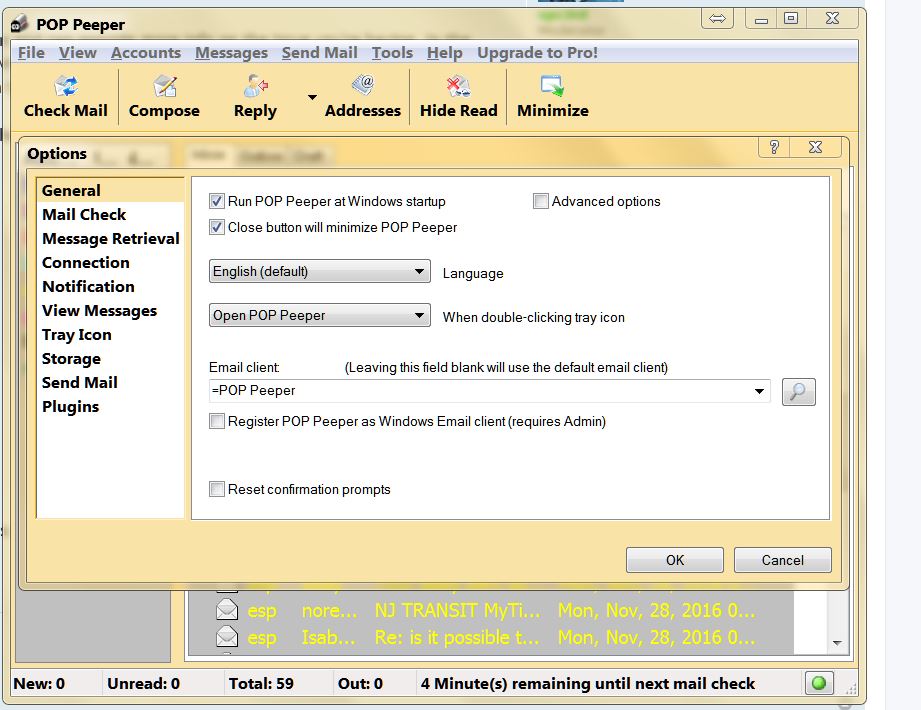Viewport: 921px width, 710px height.
Task: Select the General options category
Action: coord(110,190)
